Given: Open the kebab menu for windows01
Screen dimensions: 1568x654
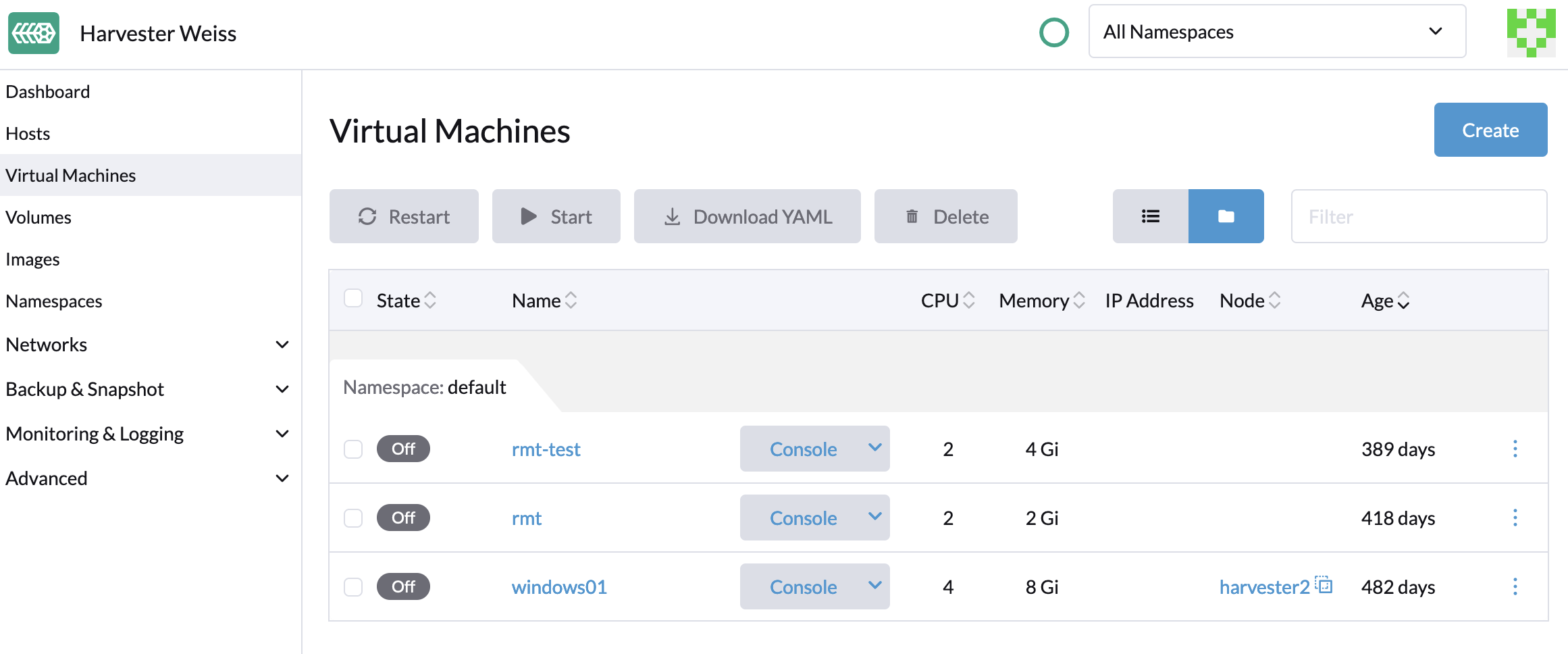Looking at the screenshot, I should (1515, 586).
